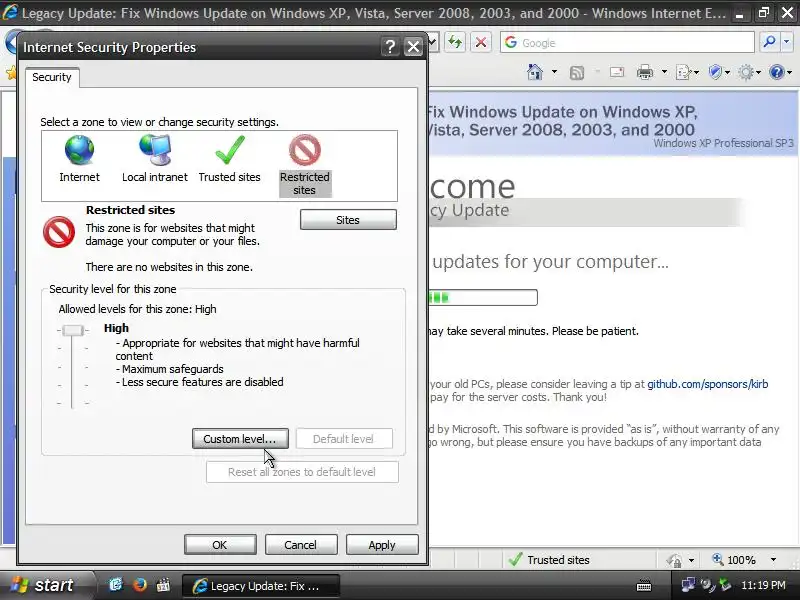800x600 pixels.
Task: Click Trusted sites in status bar
Action: [558, 560]
